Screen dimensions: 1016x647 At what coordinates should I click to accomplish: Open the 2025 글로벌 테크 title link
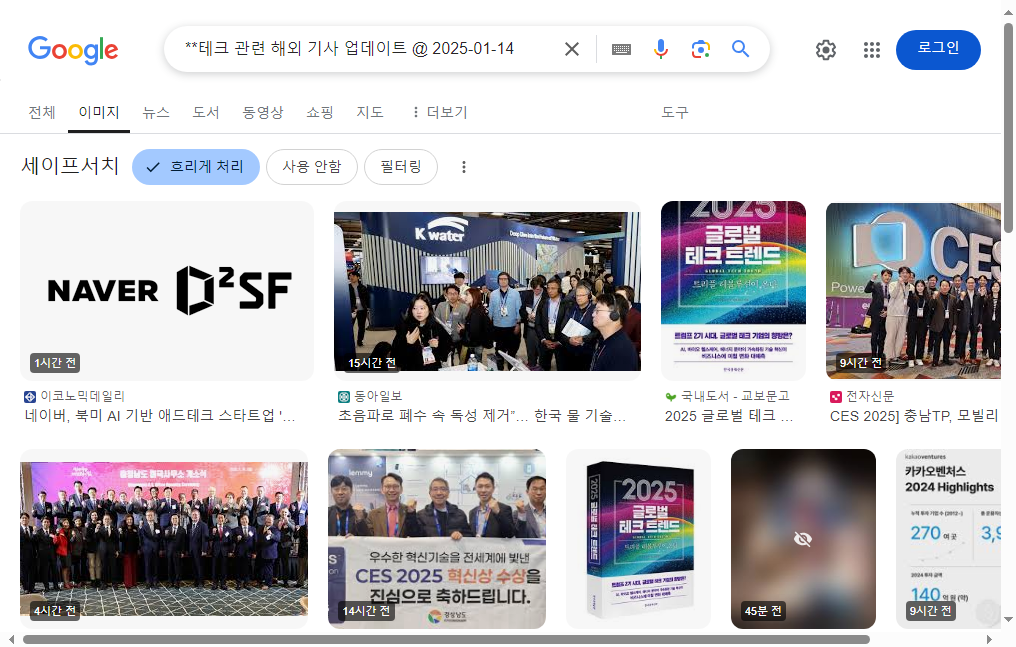coord(729,416)
